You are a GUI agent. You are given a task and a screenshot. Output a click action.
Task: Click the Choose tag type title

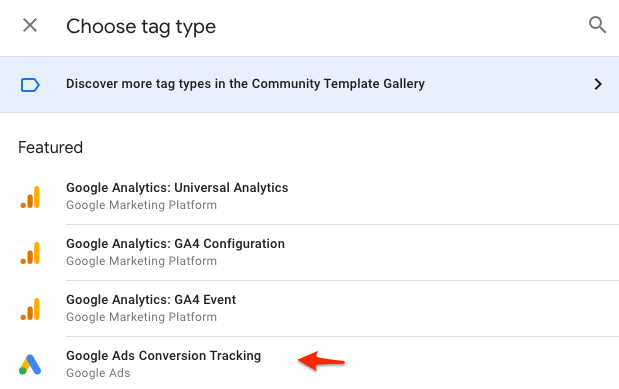(141, 27)
